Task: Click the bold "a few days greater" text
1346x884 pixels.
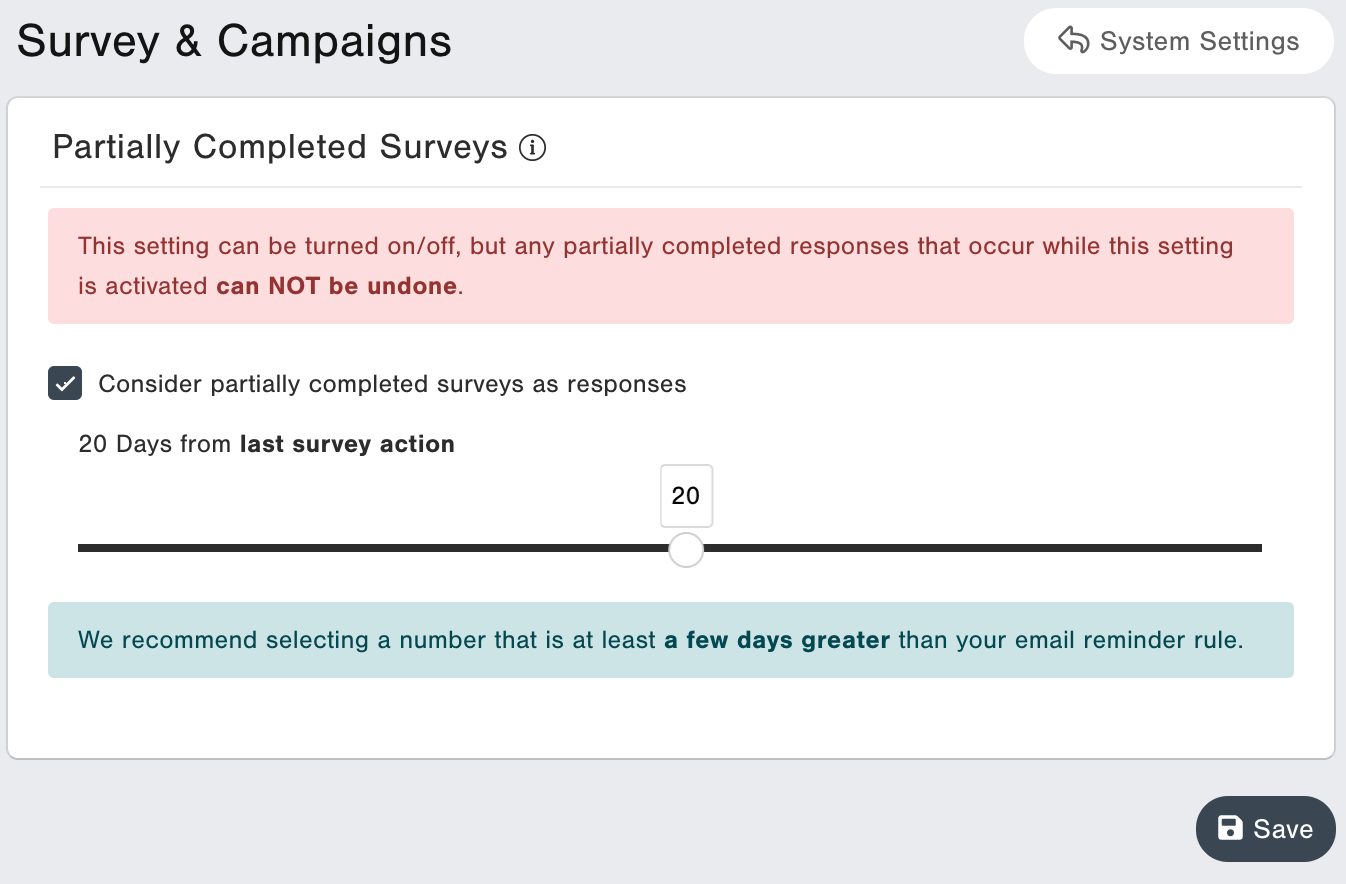Action: click(x=776, y=640)
